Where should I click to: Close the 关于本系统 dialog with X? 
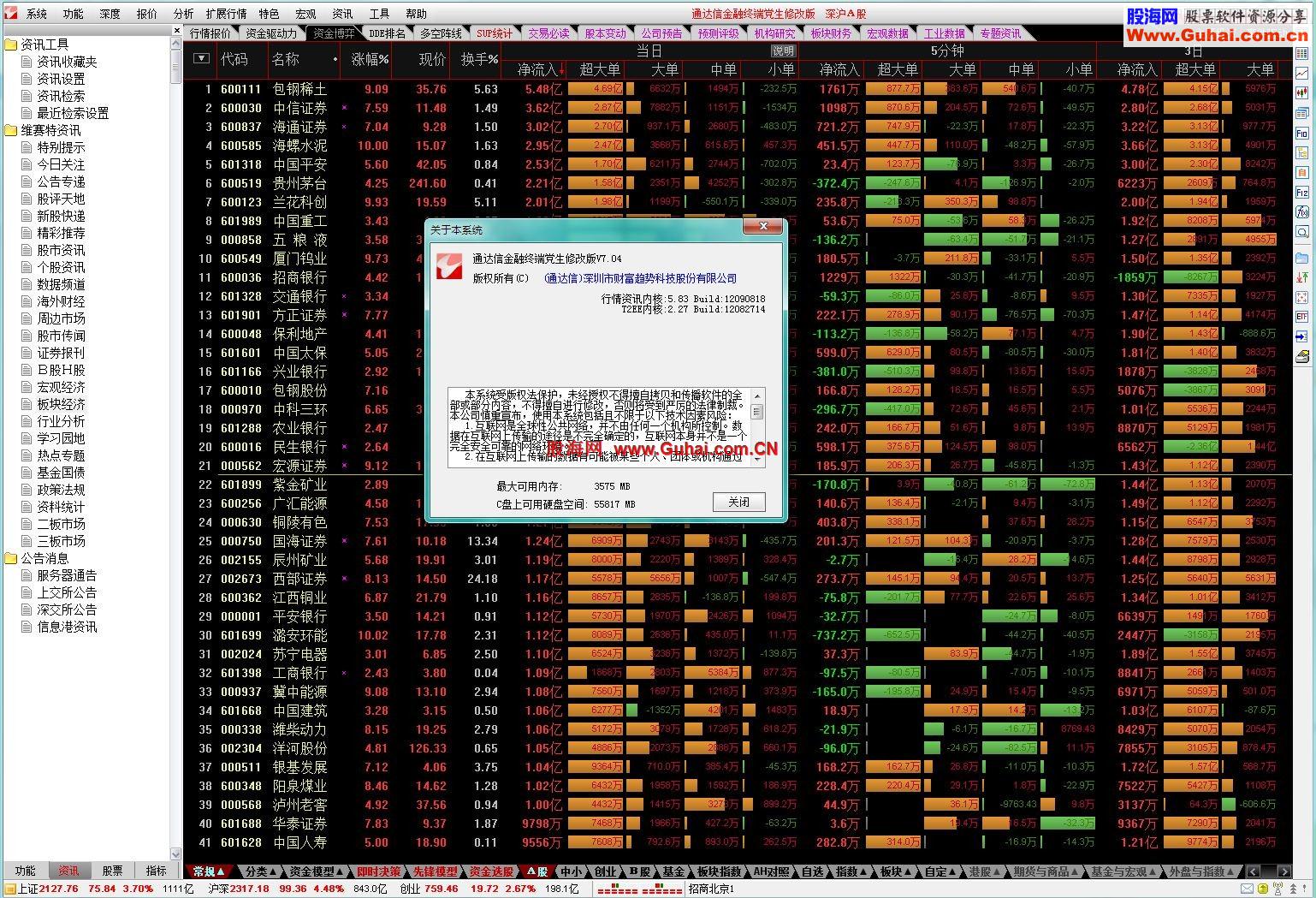pyautogui.click(x=762, y=227)
